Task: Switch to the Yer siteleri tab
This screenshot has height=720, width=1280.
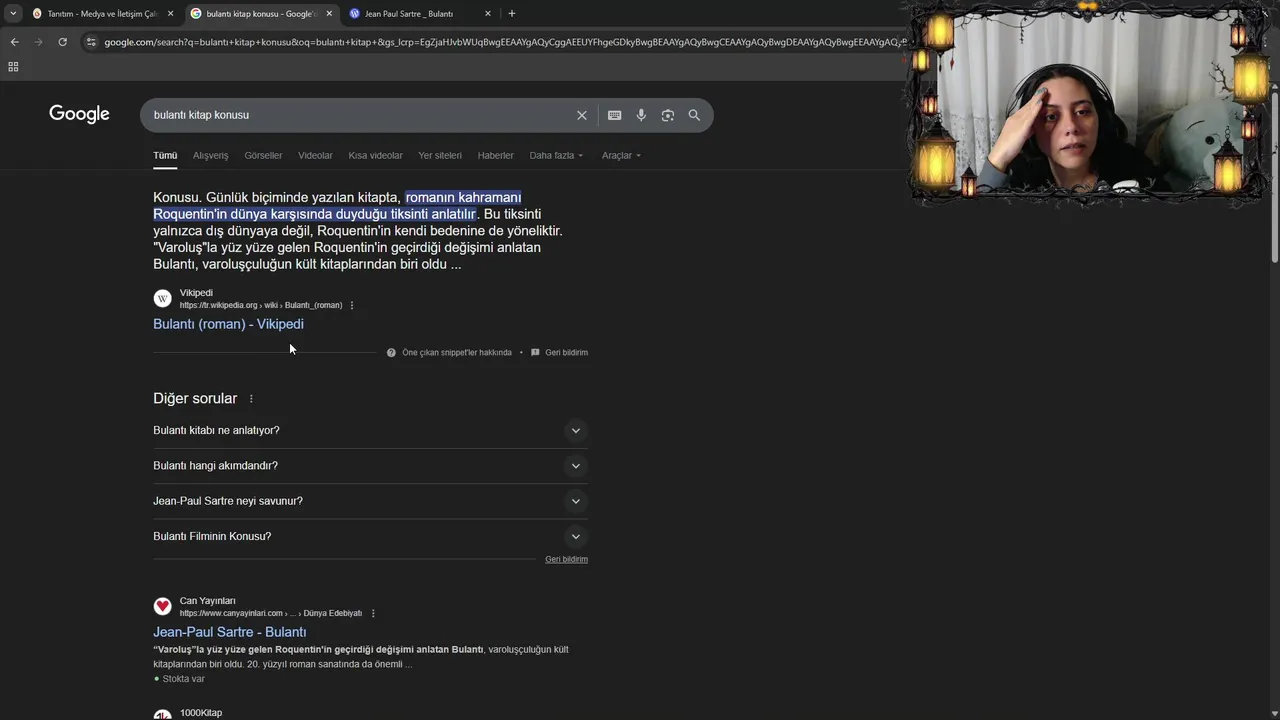Action: (x=440, y=156)
